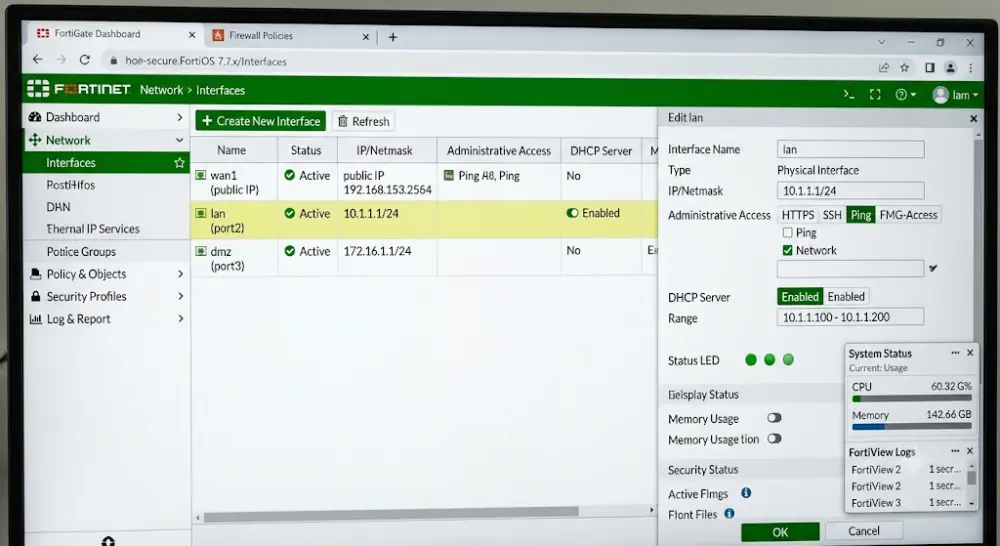Close the FortiView Logs widget
This screenshot has height=546, width=1000.
(x=970, y=451)
